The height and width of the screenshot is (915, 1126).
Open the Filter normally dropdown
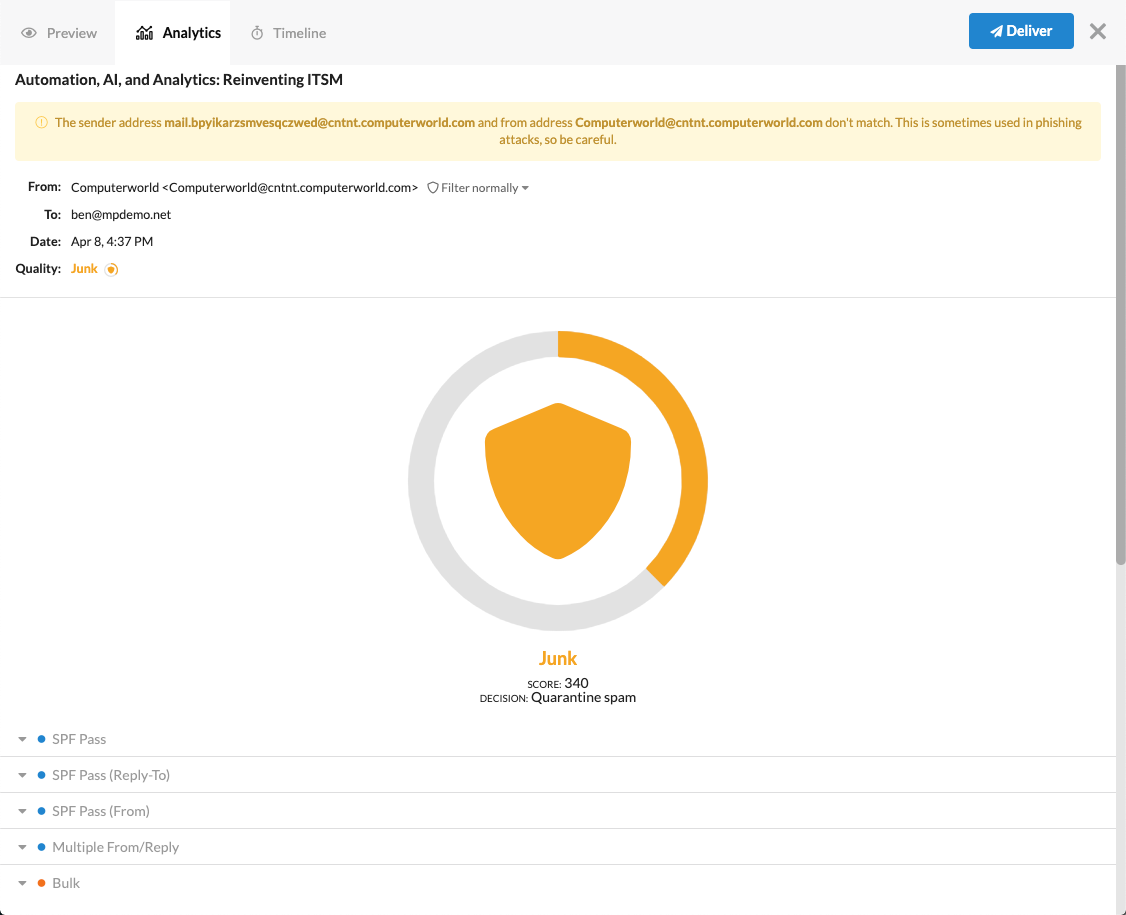(x=478, y=188)
